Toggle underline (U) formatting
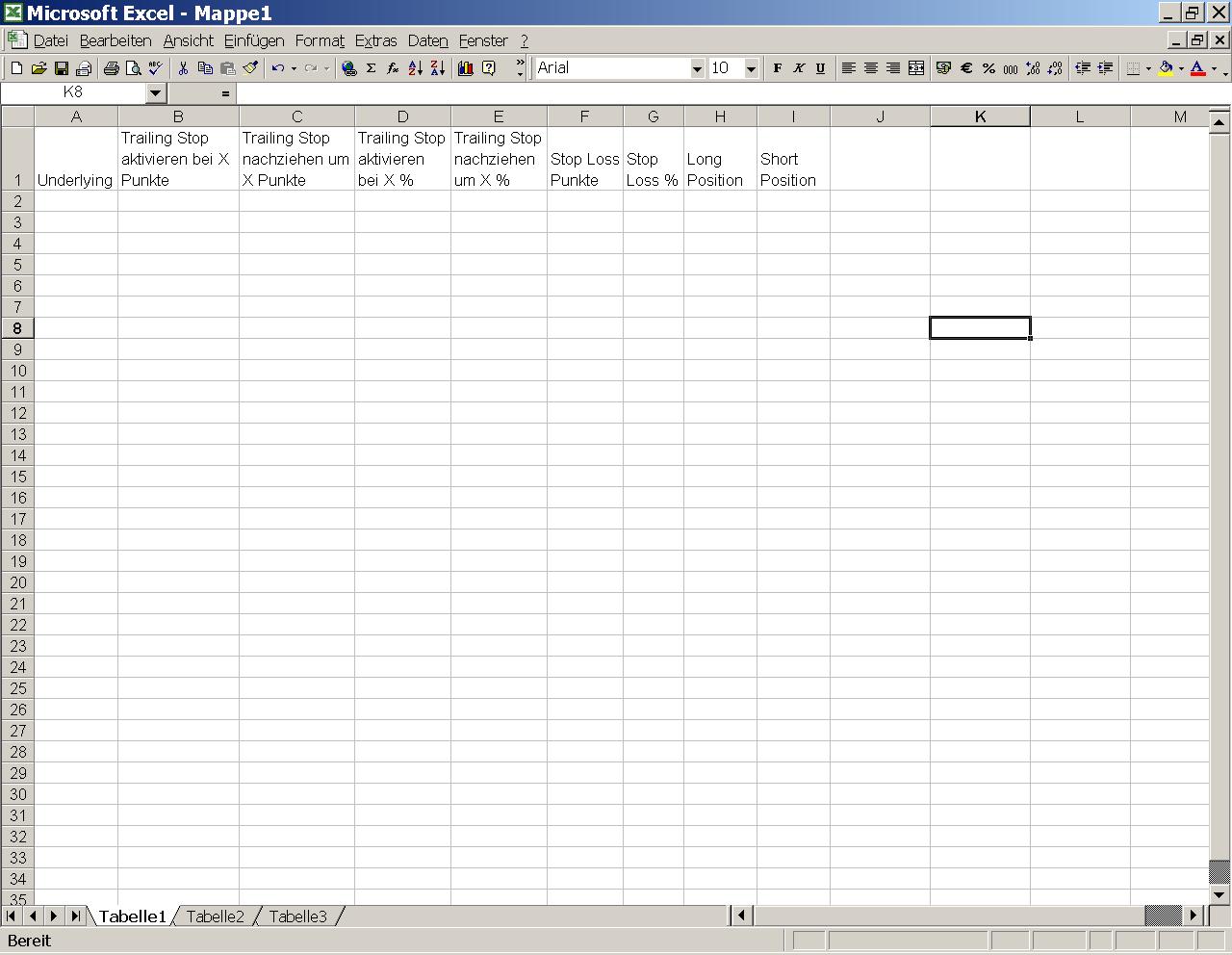The image size is (1232, 955). [x=820, y=68]
